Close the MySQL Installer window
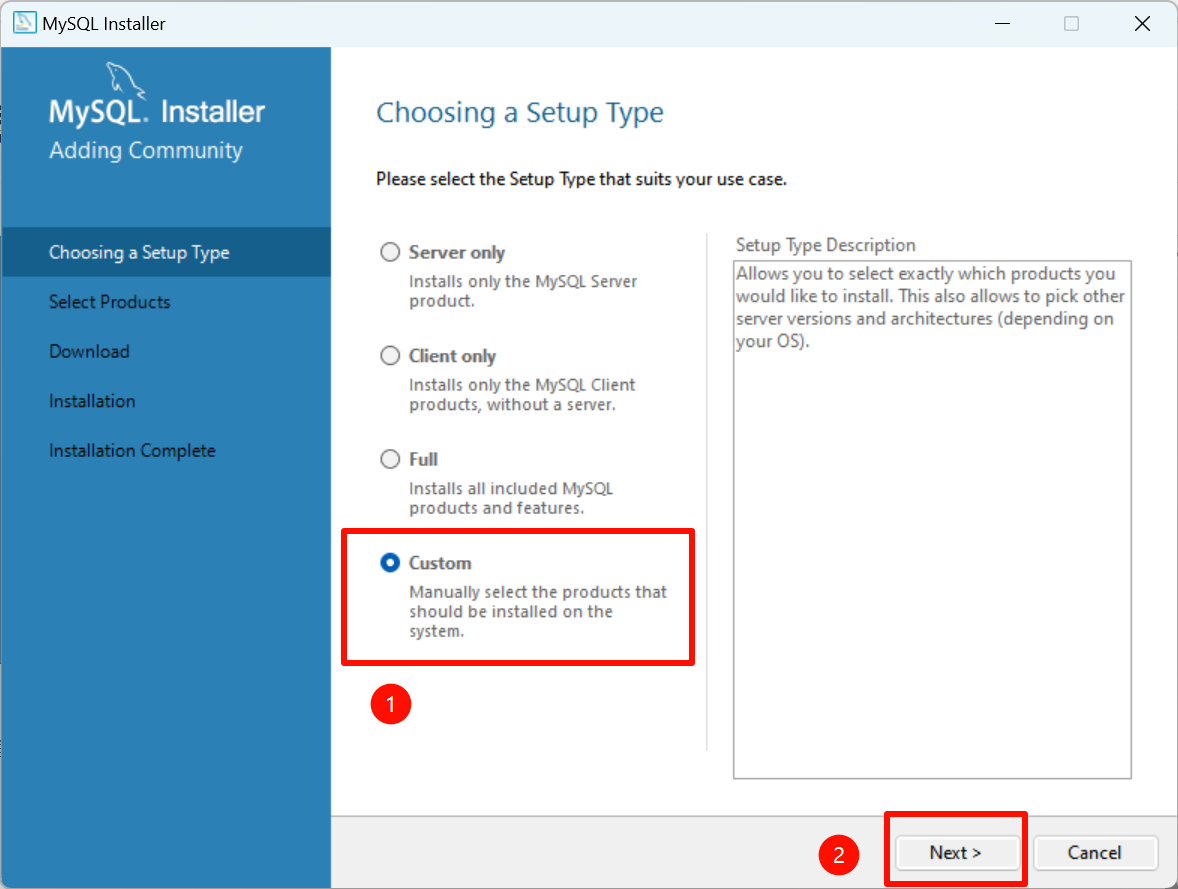Screen dimensions: 1178x889 (x=1142, y=23)
